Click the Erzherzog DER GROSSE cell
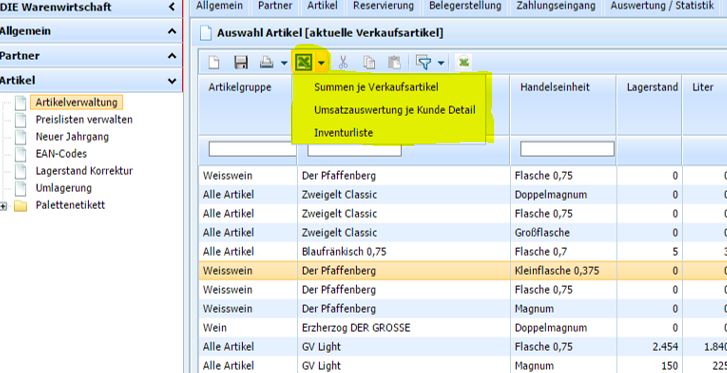Screen dimensions: 727x373 [403, 328]
